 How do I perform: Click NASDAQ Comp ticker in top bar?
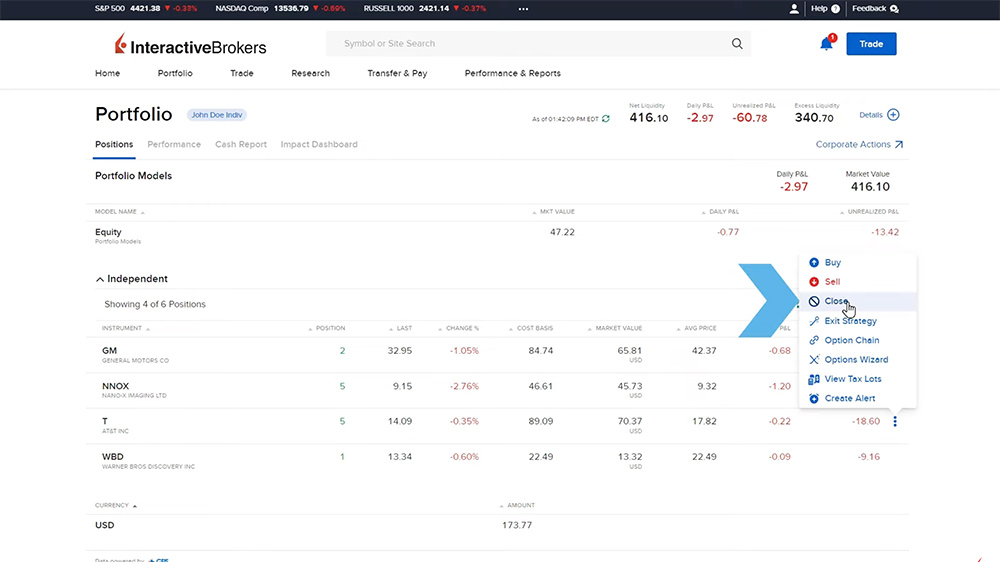pos(280,9)
